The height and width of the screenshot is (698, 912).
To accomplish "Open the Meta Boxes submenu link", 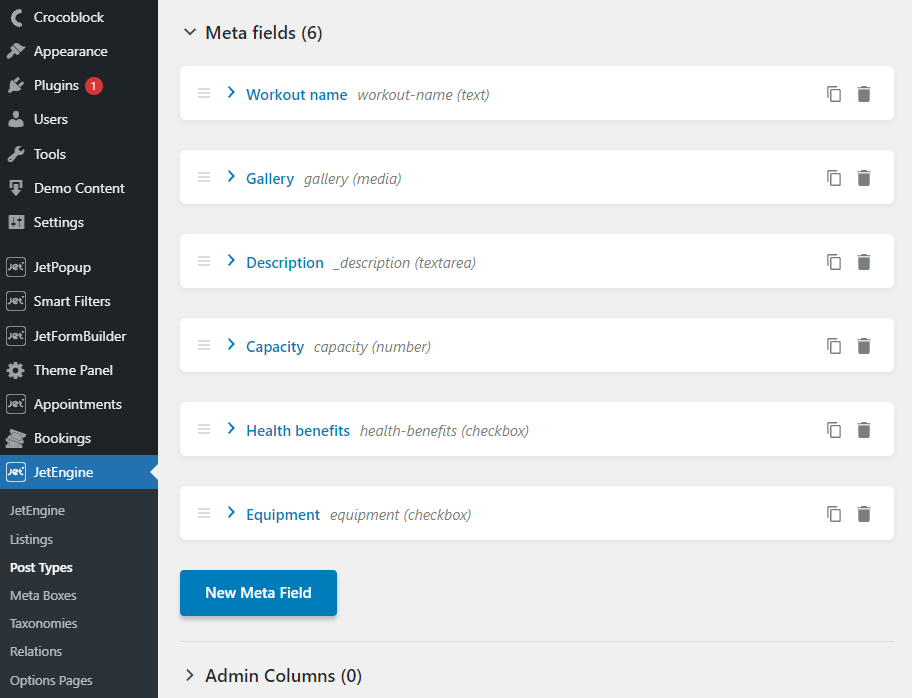I will [x=43, y=595].
